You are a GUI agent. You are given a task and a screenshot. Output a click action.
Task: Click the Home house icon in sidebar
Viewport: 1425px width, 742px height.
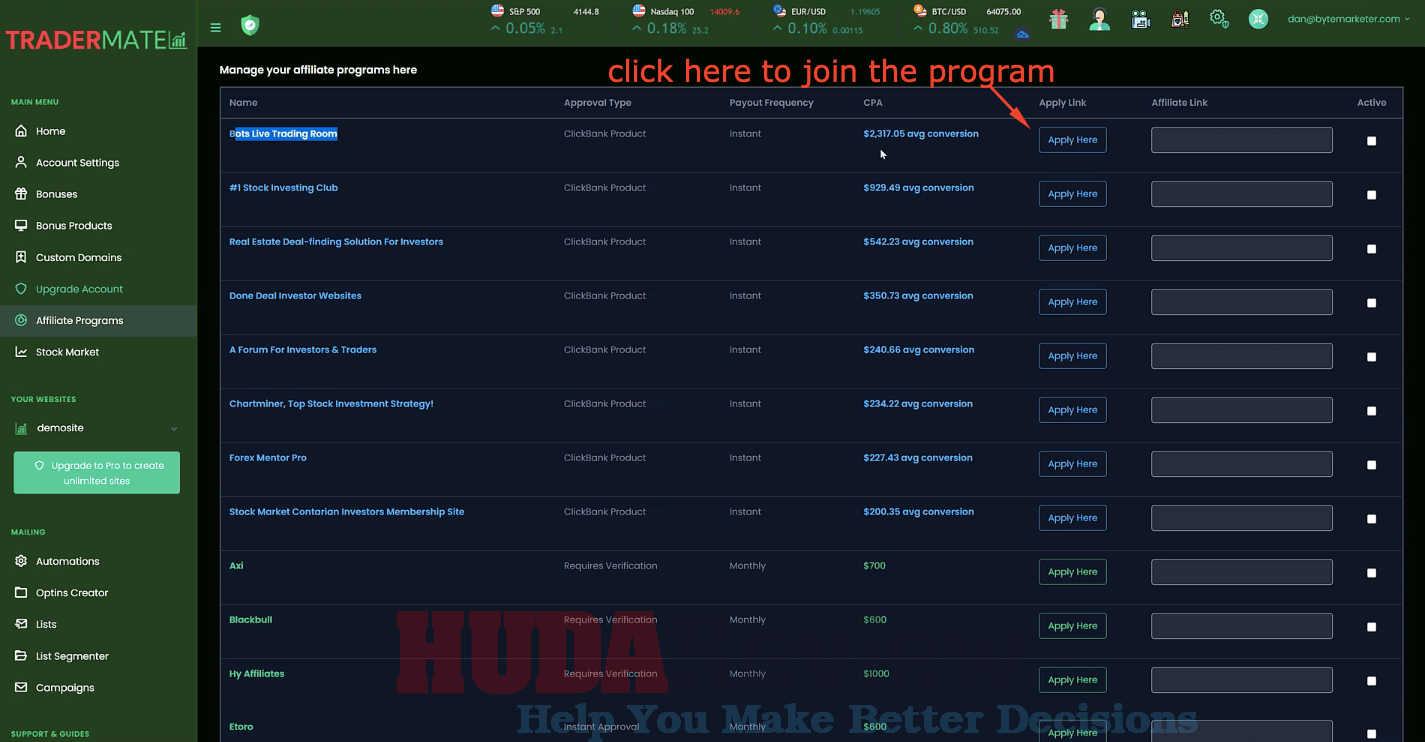pyautogui.click(x=21, y=131)
